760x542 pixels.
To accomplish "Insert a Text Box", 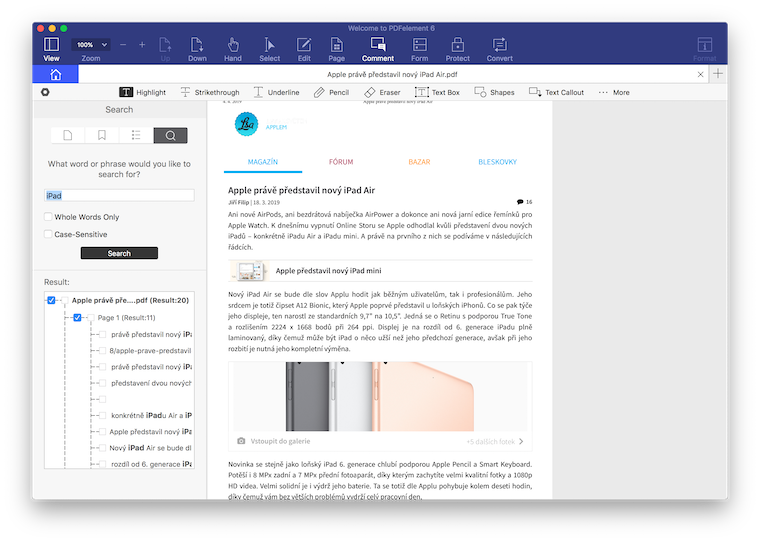I will (437, 92).
